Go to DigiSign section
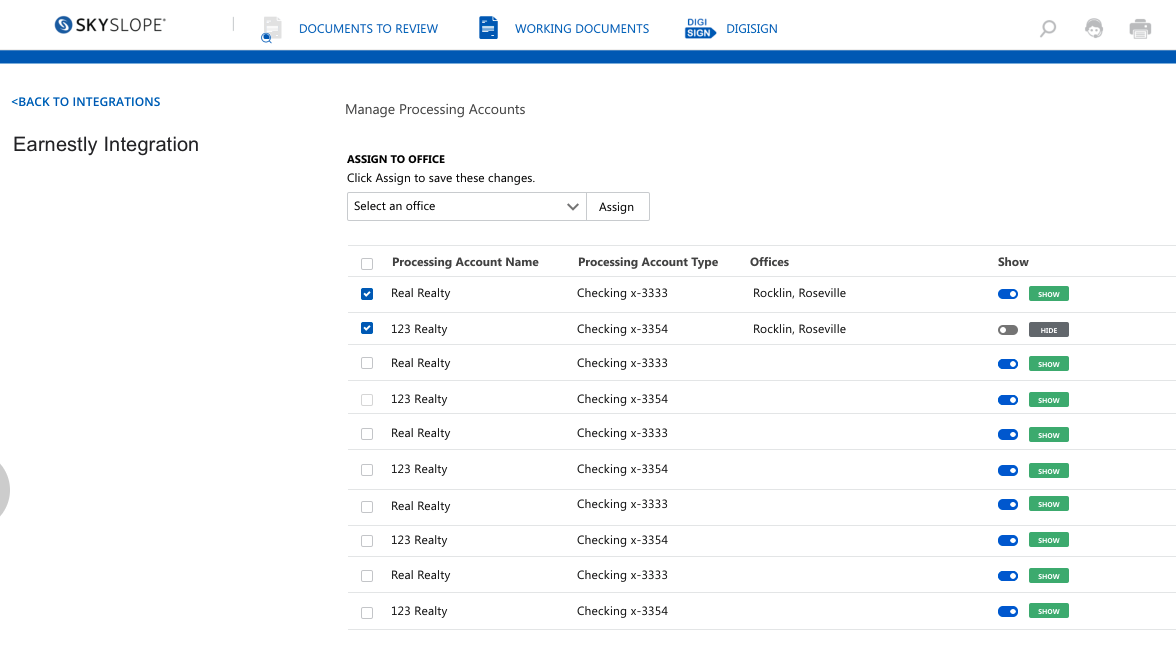Viewport: 1176px width, 655px height. coord(752,29)
